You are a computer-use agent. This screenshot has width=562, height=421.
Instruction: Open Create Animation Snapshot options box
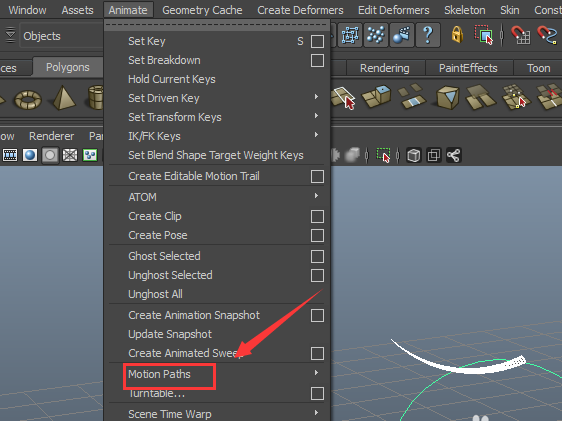[317, 315]
